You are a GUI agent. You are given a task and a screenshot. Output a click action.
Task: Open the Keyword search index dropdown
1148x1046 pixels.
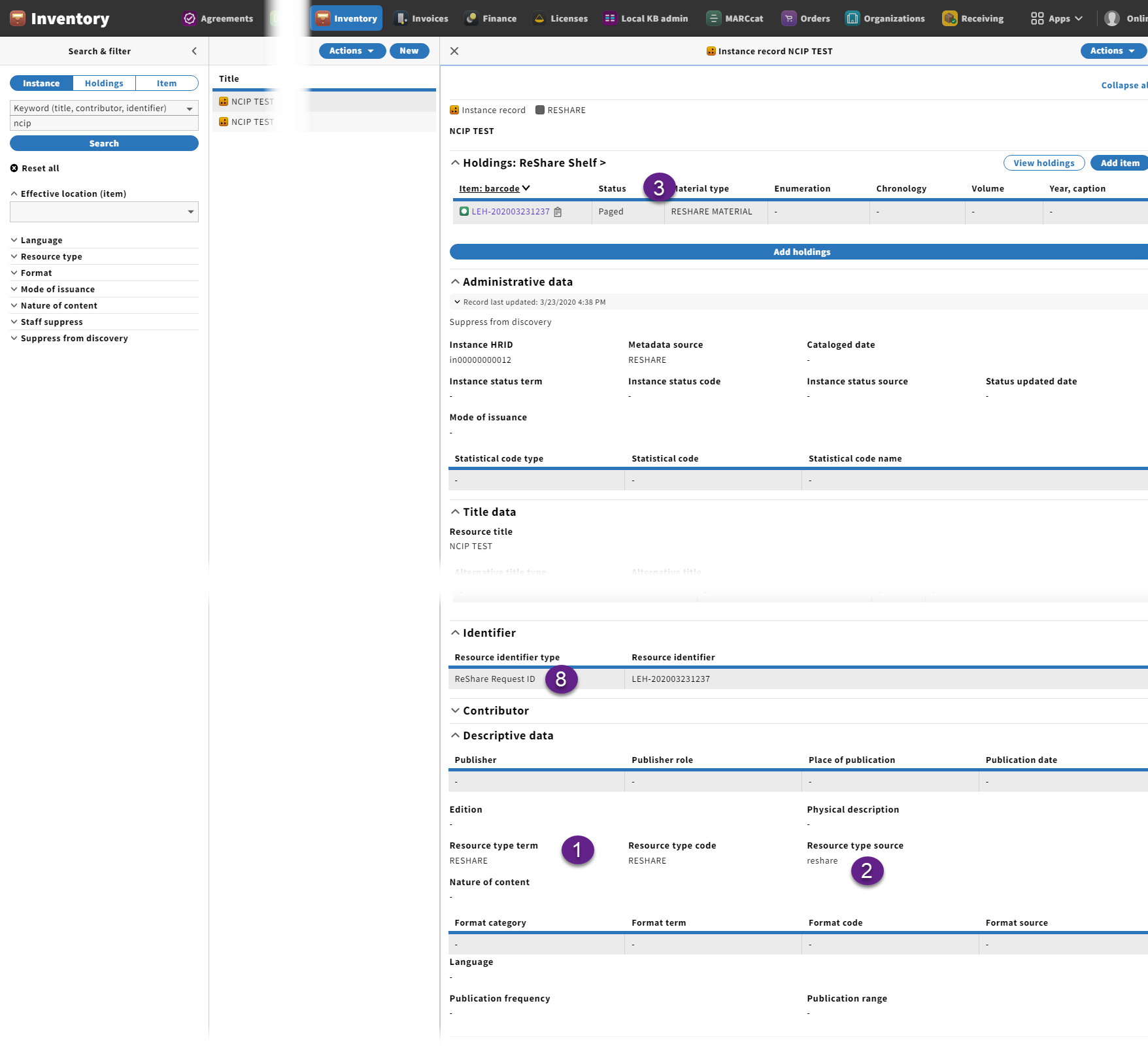[x=104, y=108]
